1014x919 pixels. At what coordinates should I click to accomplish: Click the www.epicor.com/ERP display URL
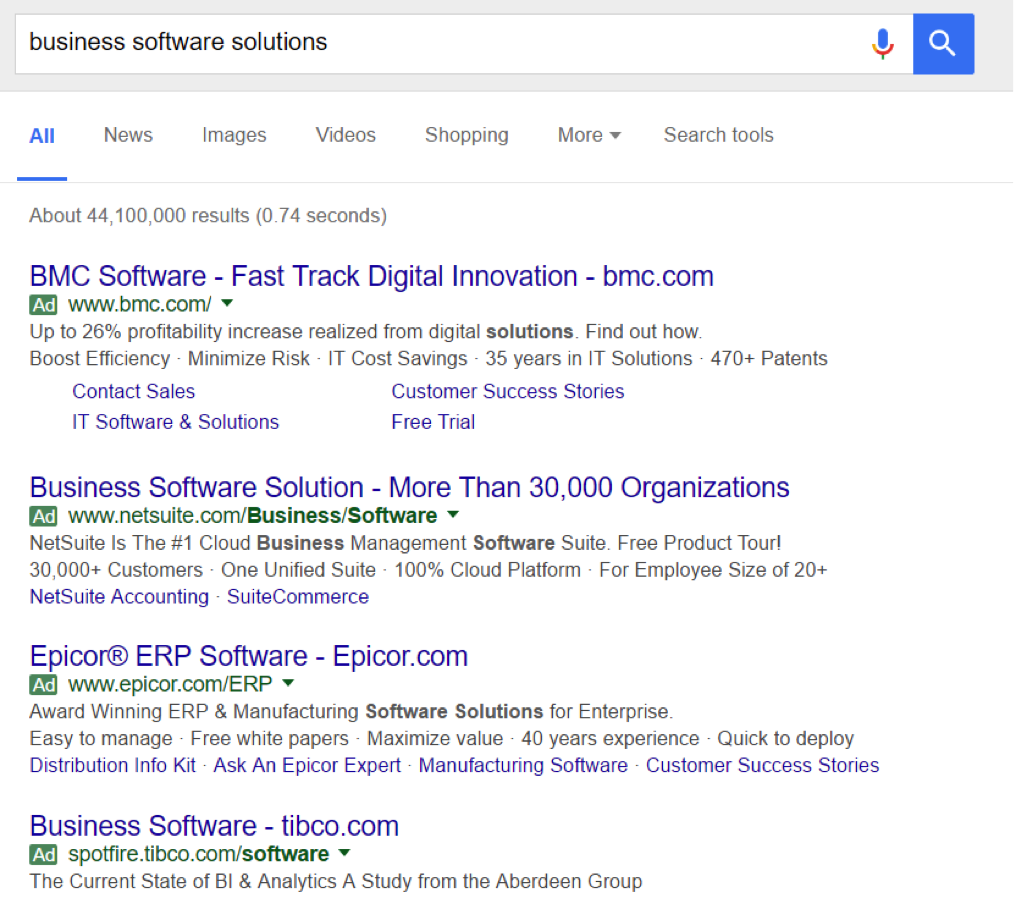(170, 684)
